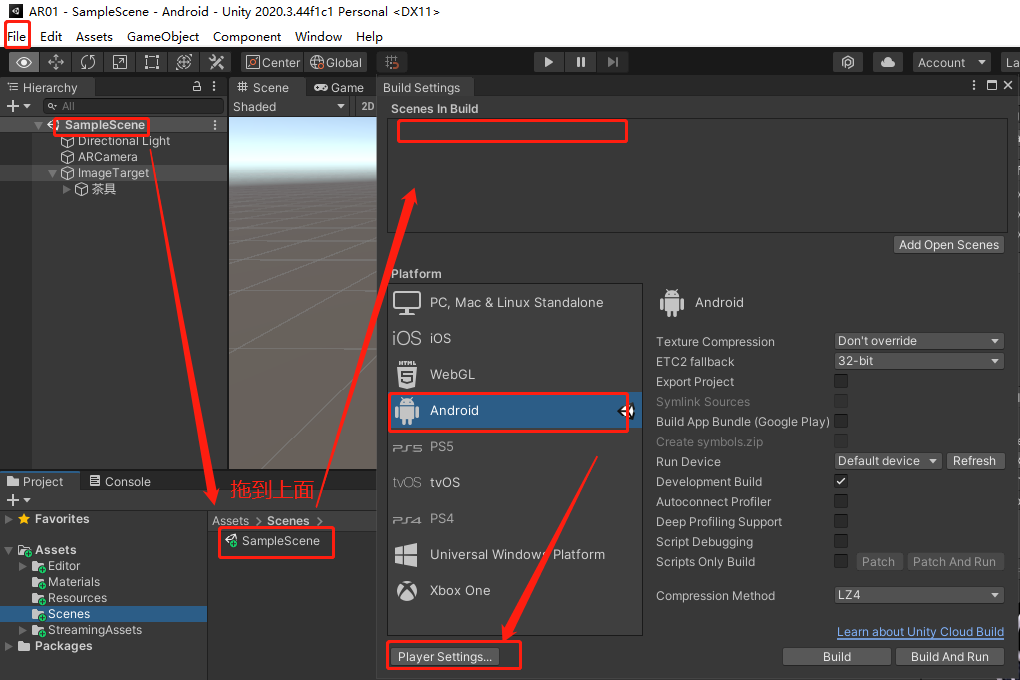Select Universal Windows Platform
The image size is (1020, 680).
tap(515, 554)
